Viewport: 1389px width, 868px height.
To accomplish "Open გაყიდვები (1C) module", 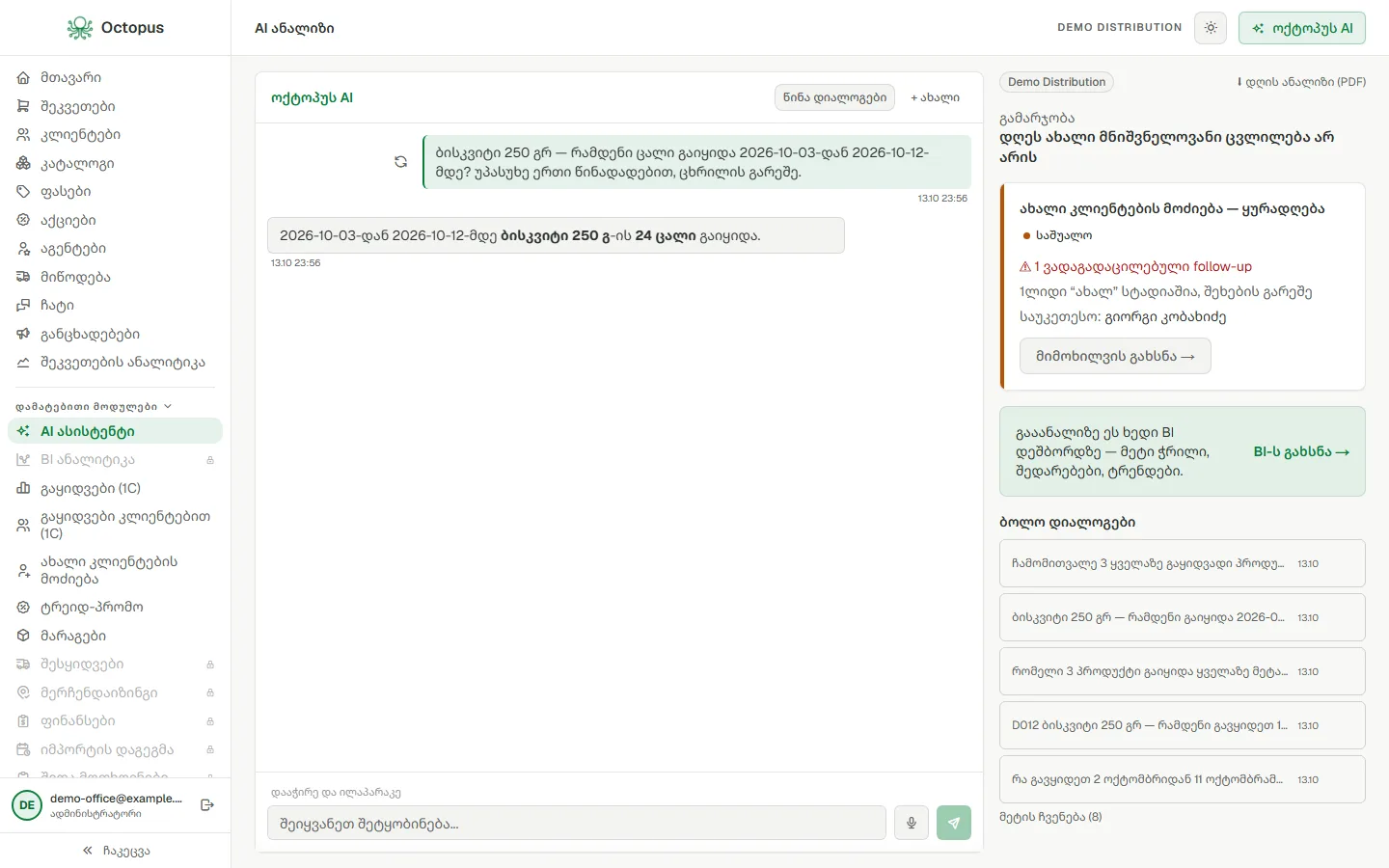I will point(115,488).
